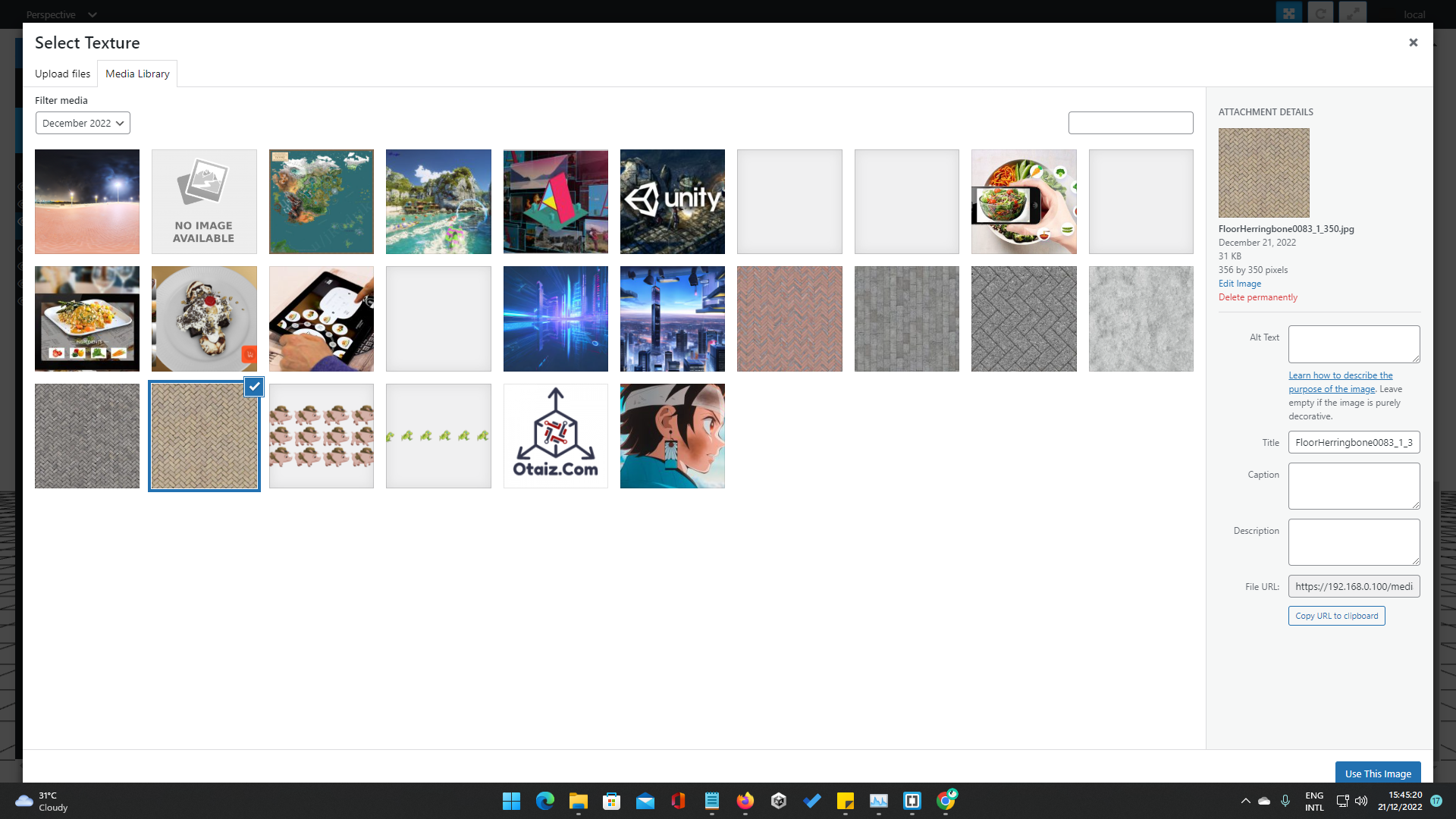Select the tropical water park thumbnail
This screenshot has width=1456, height=819.
(x=438, y=202)
